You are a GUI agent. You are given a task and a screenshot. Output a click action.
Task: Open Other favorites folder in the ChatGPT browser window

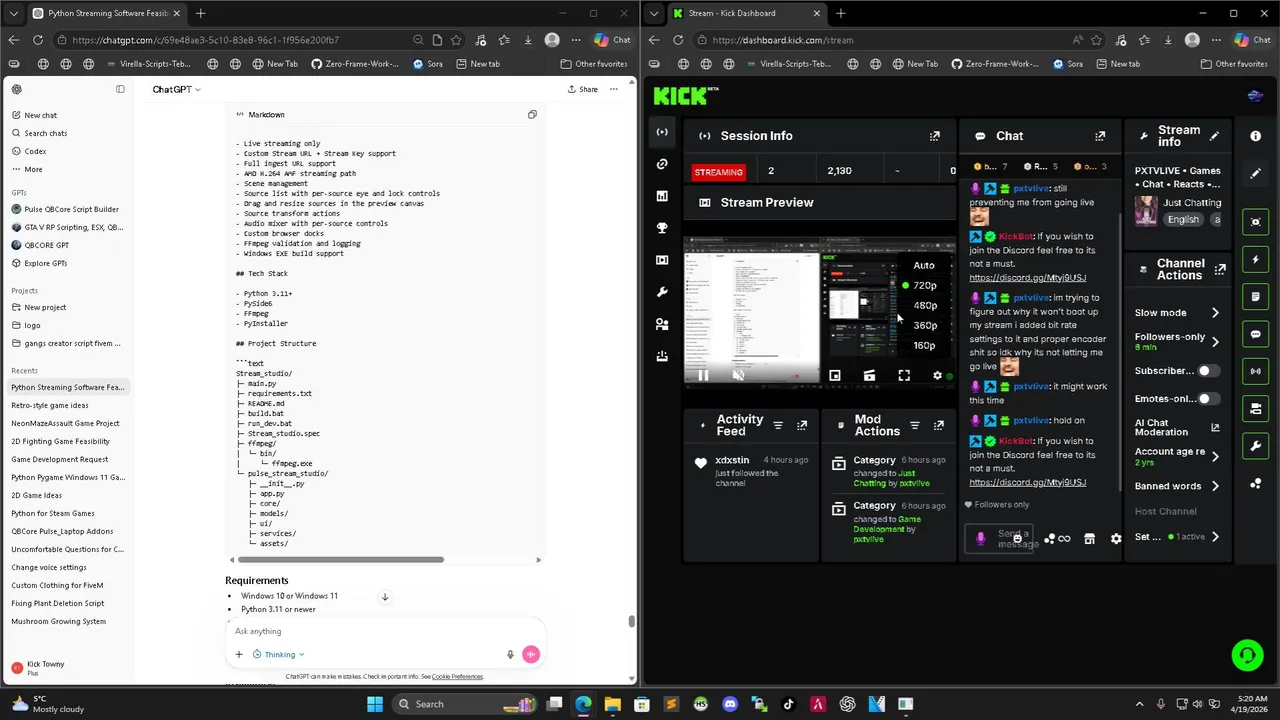click(594, 64)
